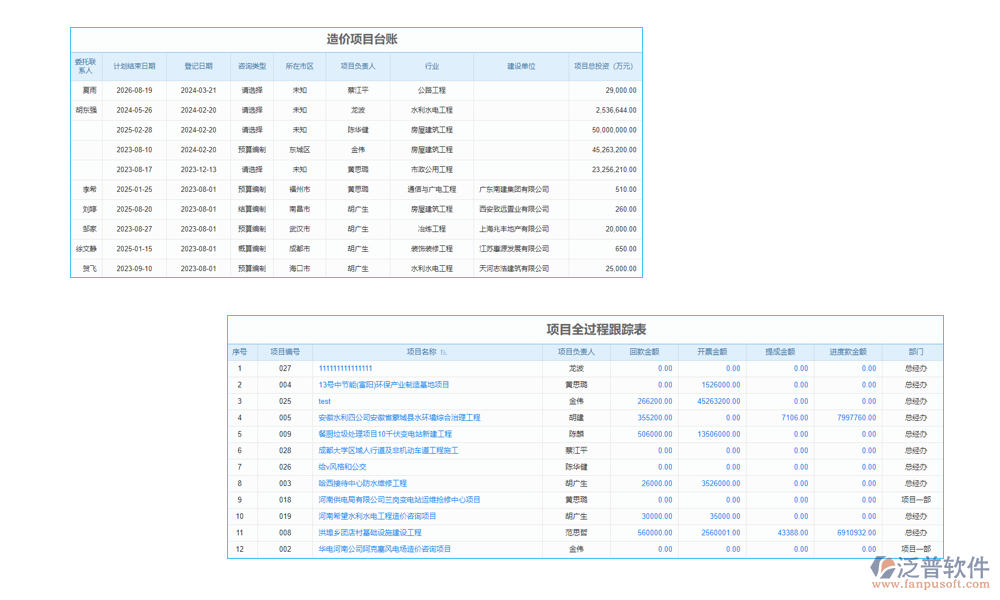Click the 开票金额 column header

[x=711, y=352]
